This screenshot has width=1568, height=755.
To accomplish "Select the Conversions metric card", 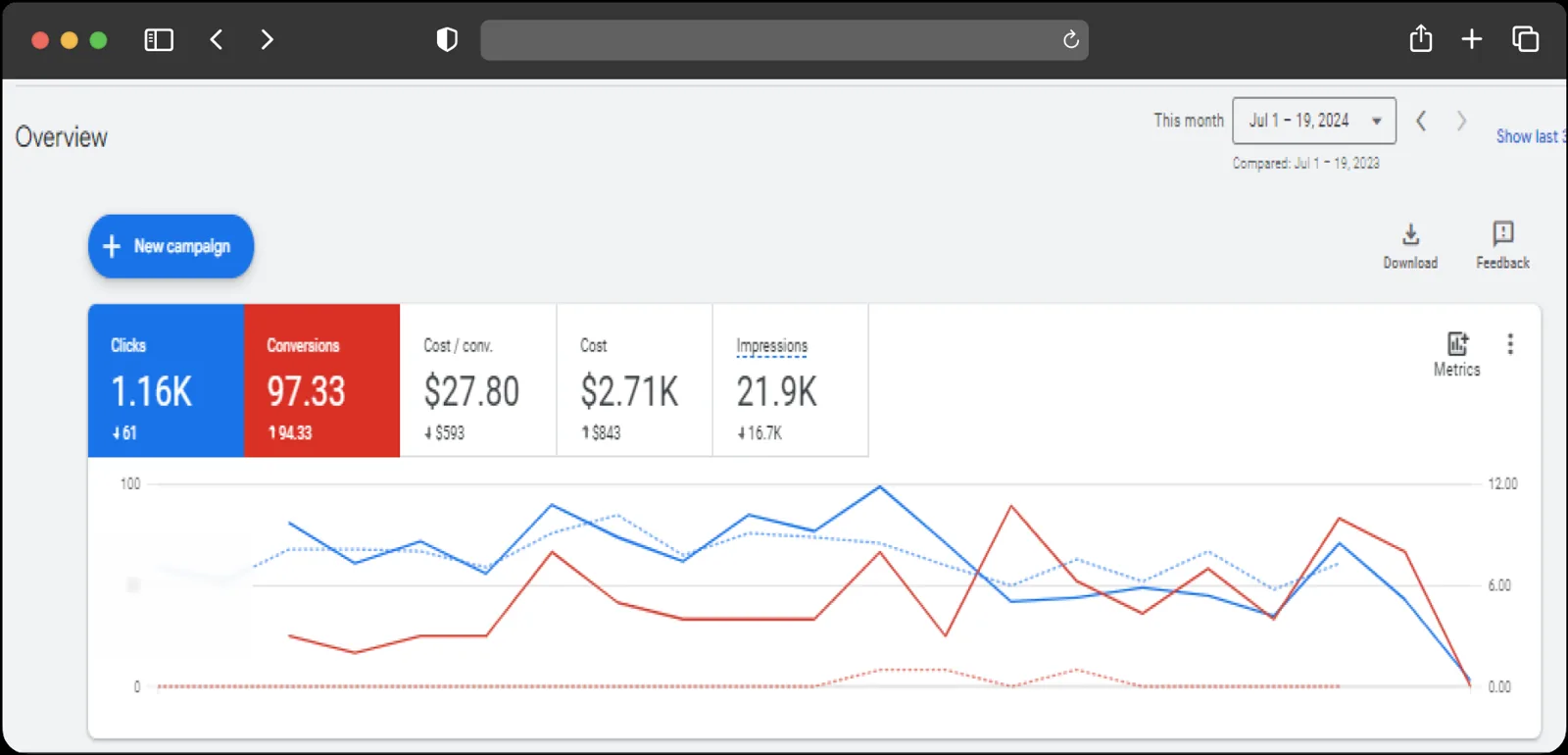I will 321,380.
